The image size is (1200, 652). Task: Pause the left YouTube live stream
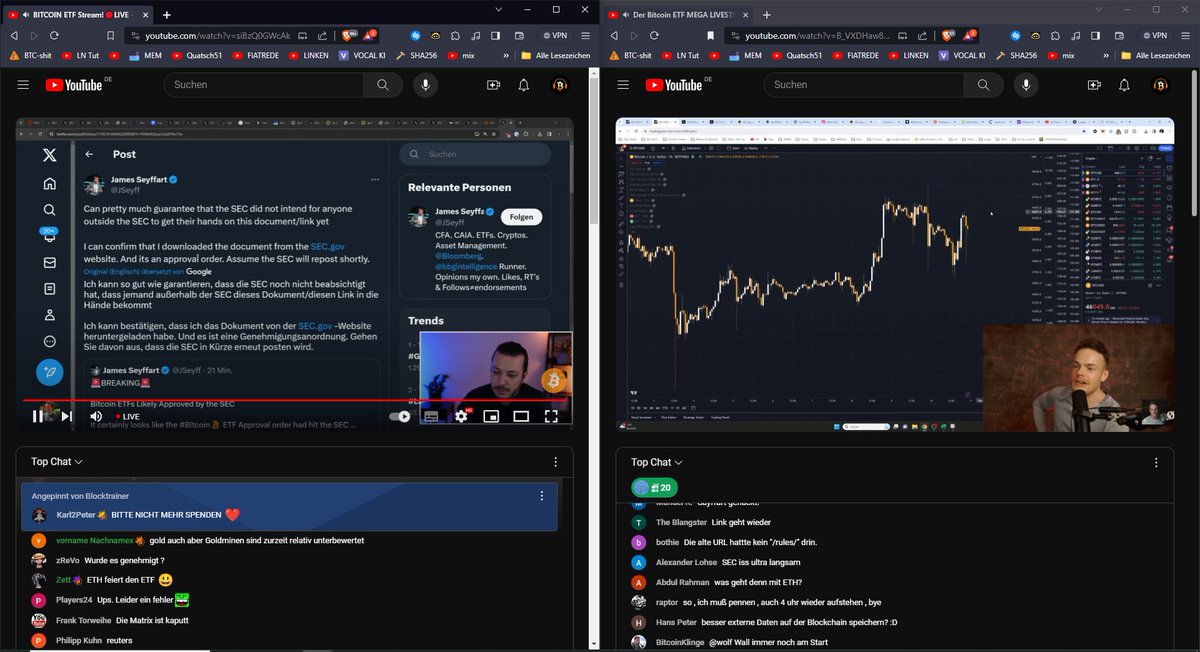click(37, 416)
